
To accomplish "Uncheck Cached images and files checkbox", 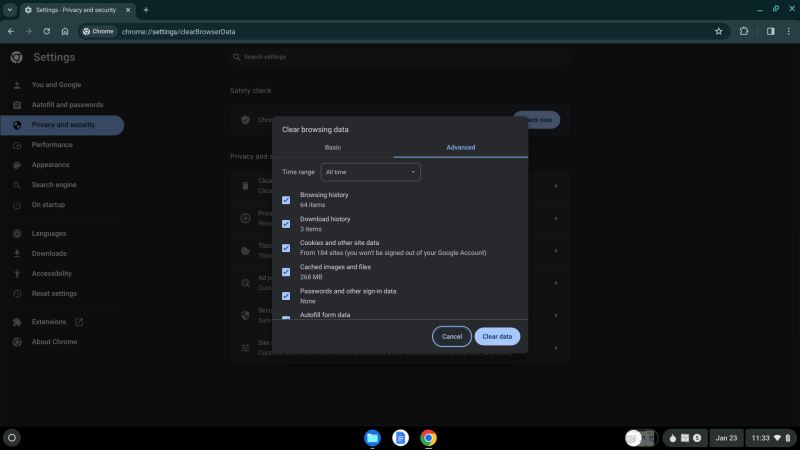I will [x=286, y=272].
